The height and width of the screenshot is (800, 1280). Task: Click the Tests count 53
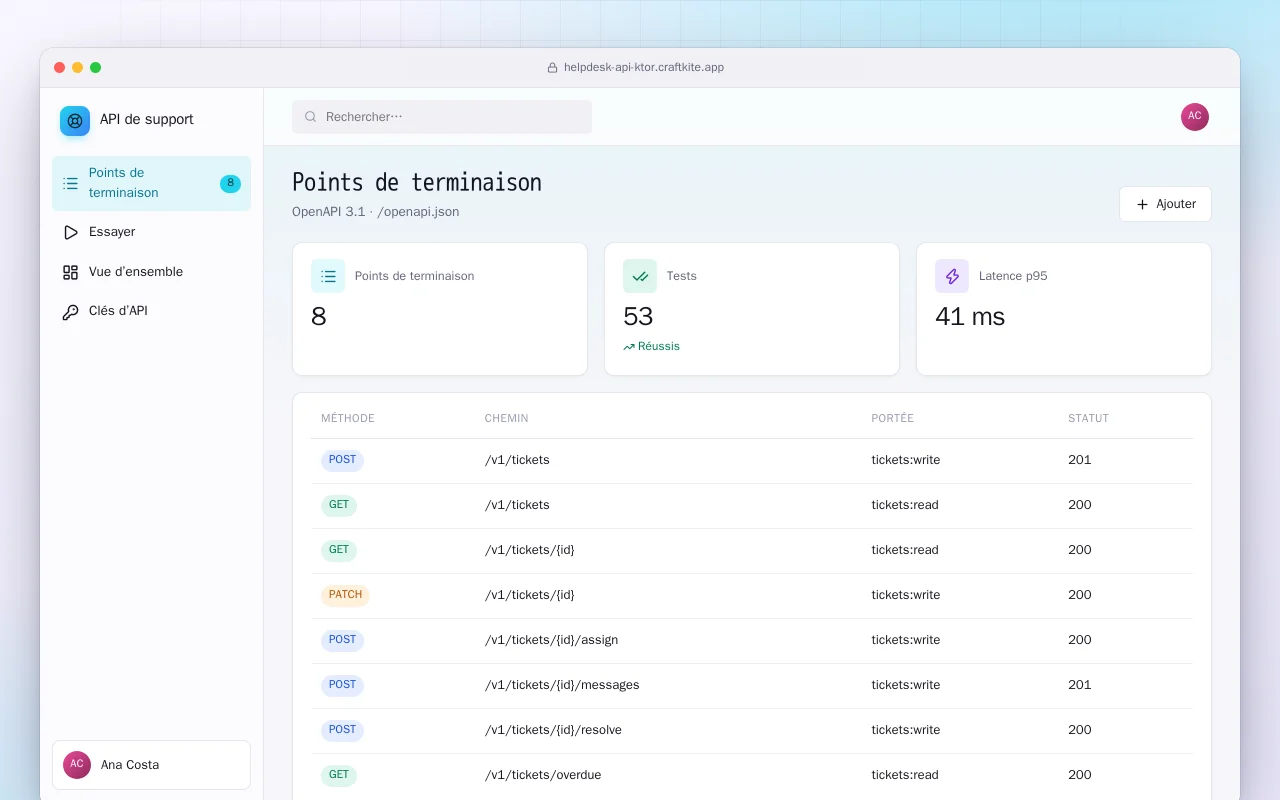[x=638, y=317]
